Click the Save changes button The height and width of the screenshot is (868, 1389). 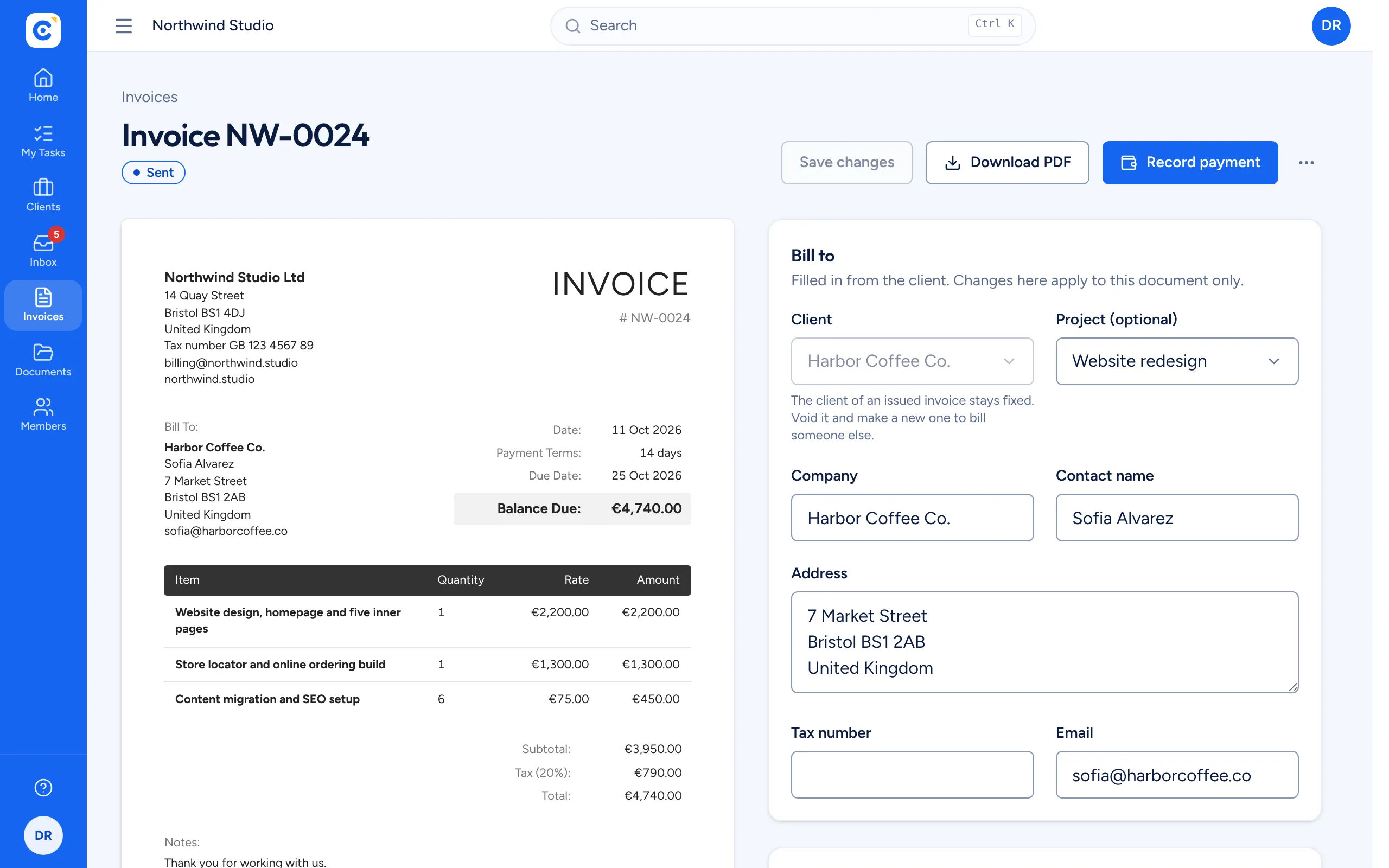pyautogui.click(x=846, y=162)
